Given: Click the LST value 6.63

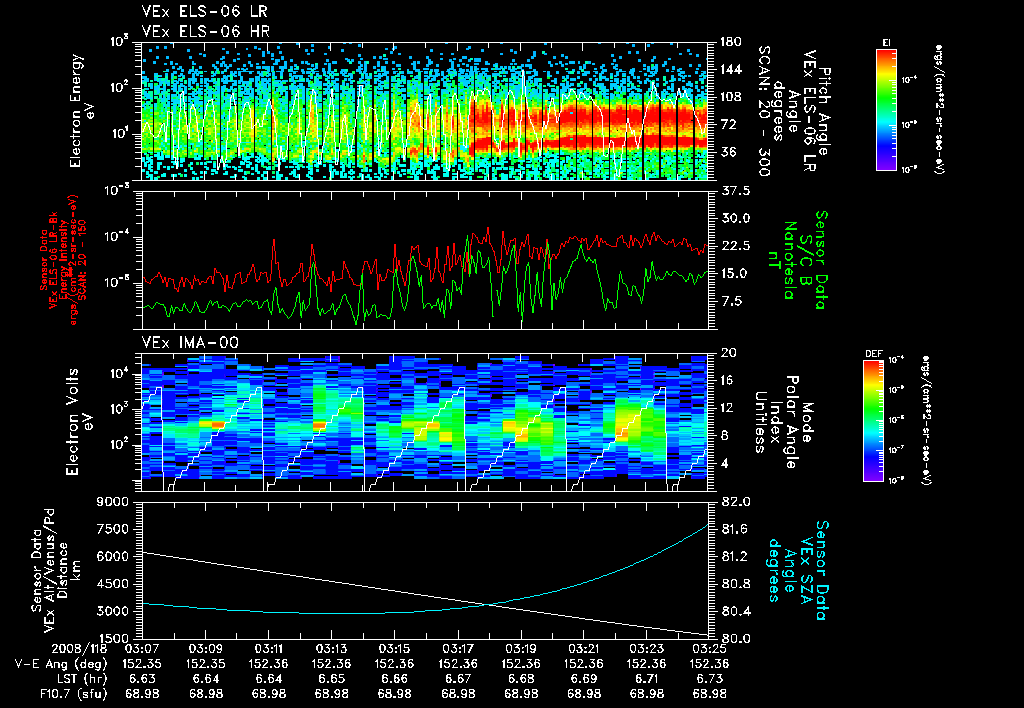Looking at the screenshot, I should 142,679.
